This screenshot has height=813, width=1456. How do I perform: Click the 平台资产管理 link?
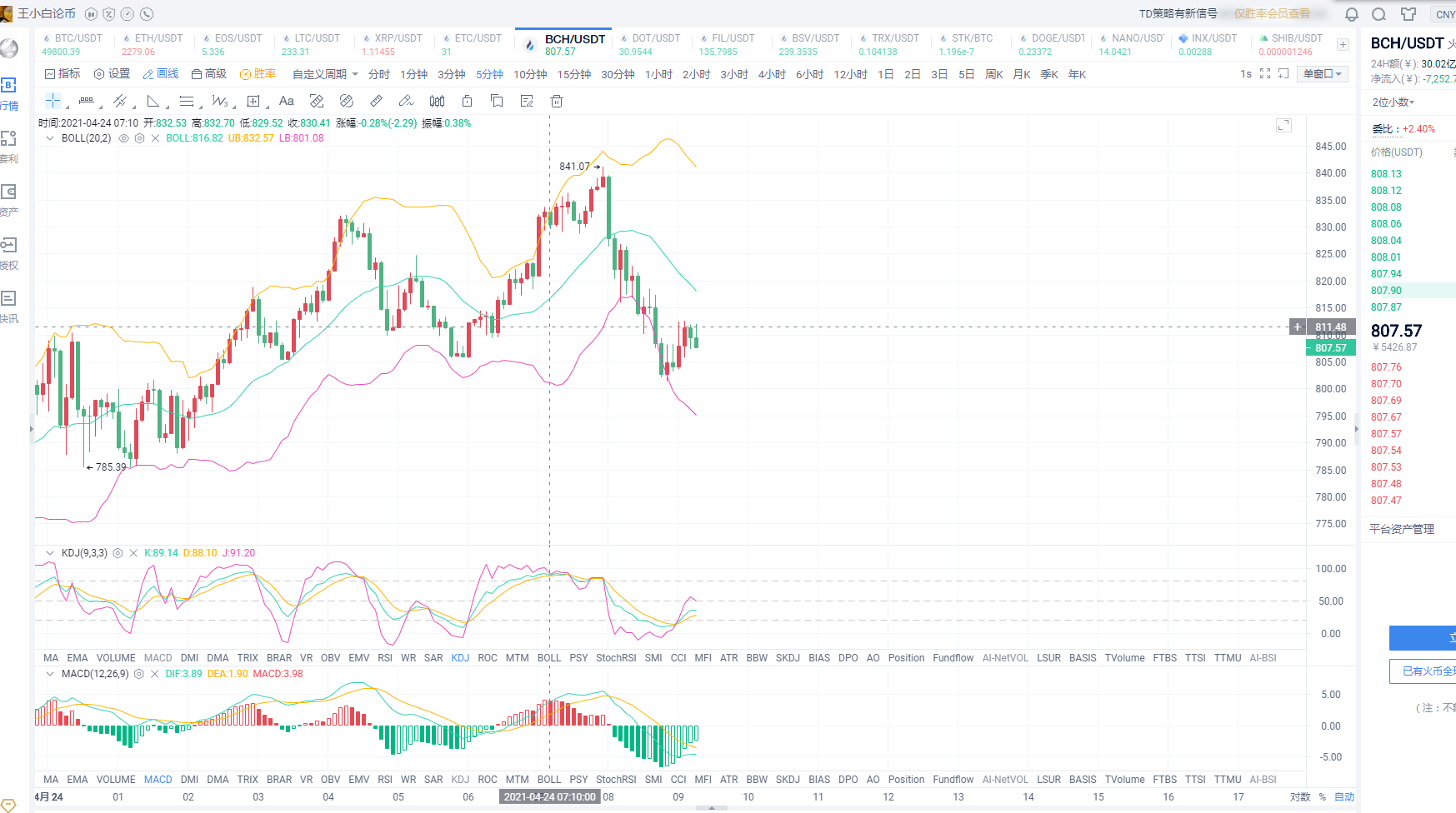tap(1402, 530)
